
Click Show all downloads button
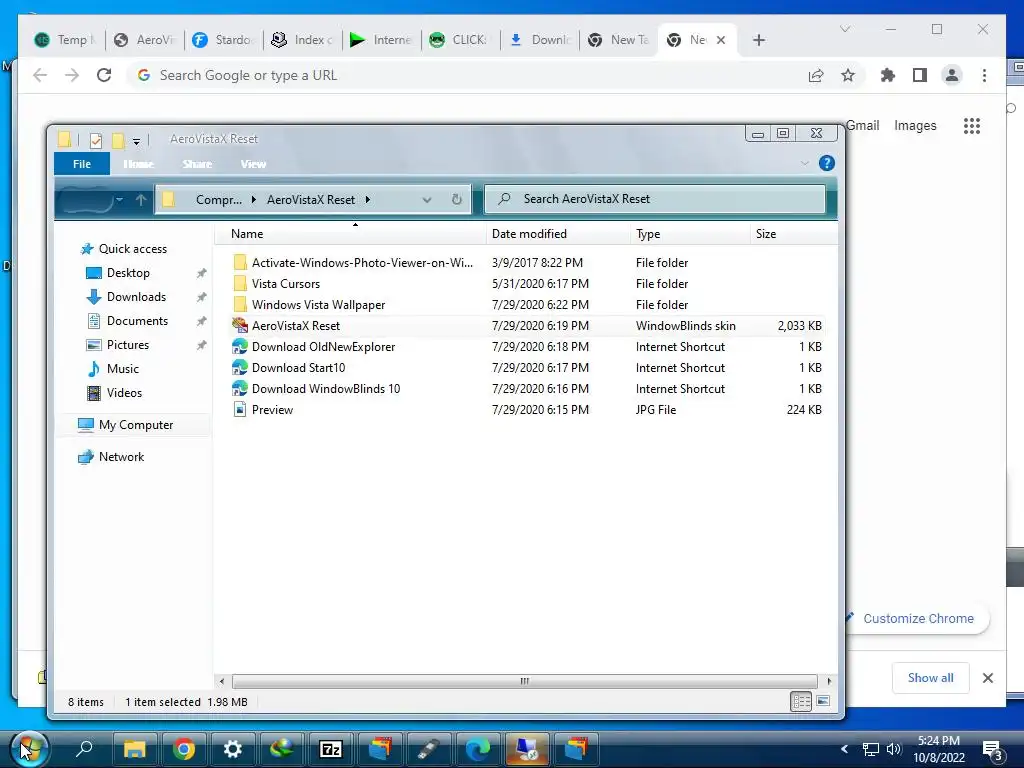point(930,678)
